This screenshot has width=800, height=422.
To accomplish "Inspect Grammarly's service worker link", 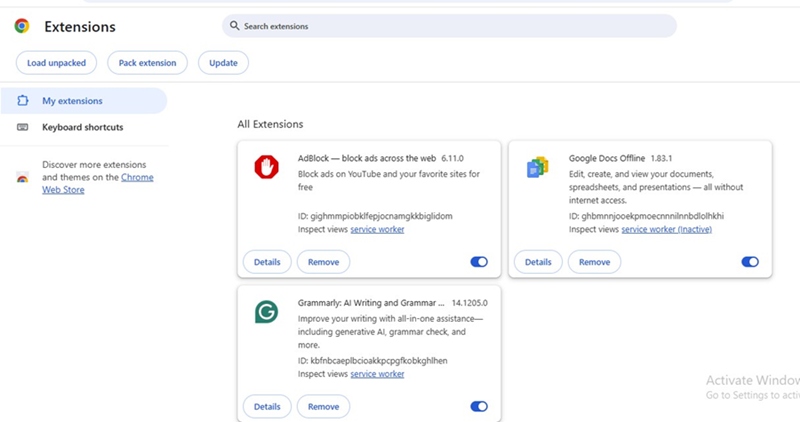I will click(x=377, y=374).
